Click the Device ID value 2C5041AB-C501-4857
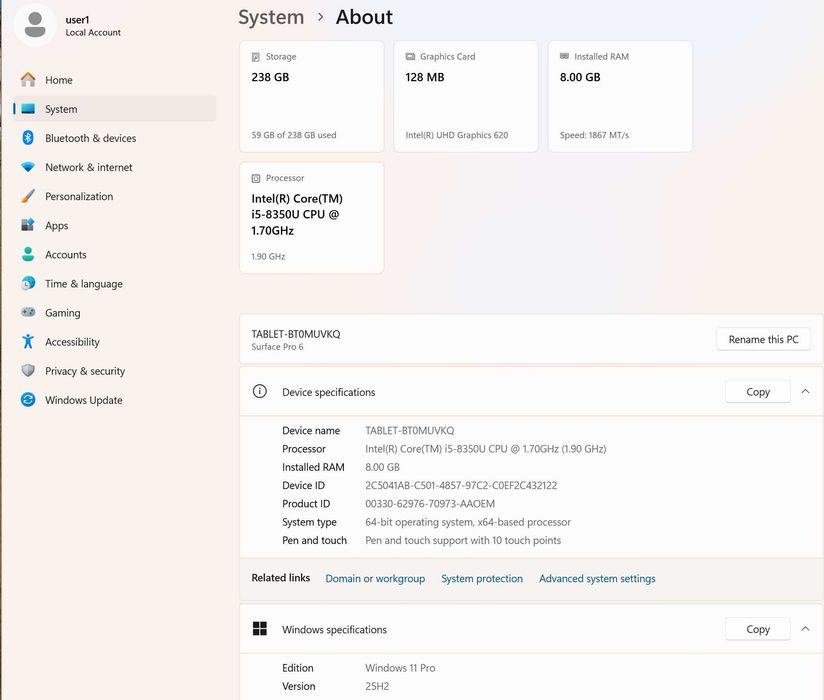The height and width of the screenshot is (700, 824). [461, 486]
